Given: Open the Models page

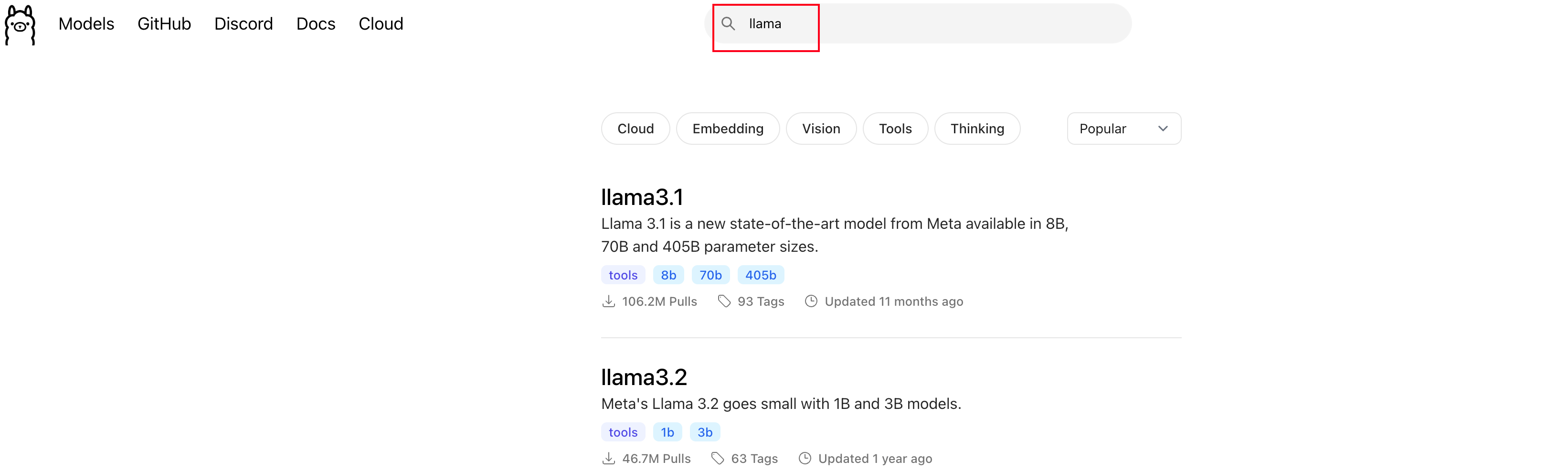Looking at the screenshot, I should click(x=86, y=24).
